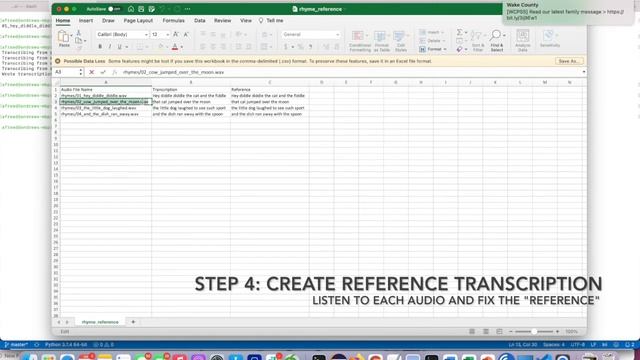Click the Wake County notification banner
Viewport: 640px width, 360px height.
pos(569,12)
